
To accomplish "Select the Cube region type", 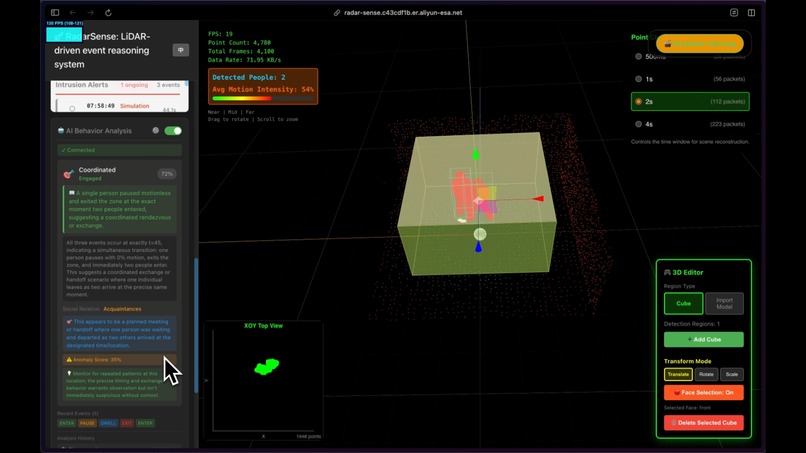I will 683,303.
